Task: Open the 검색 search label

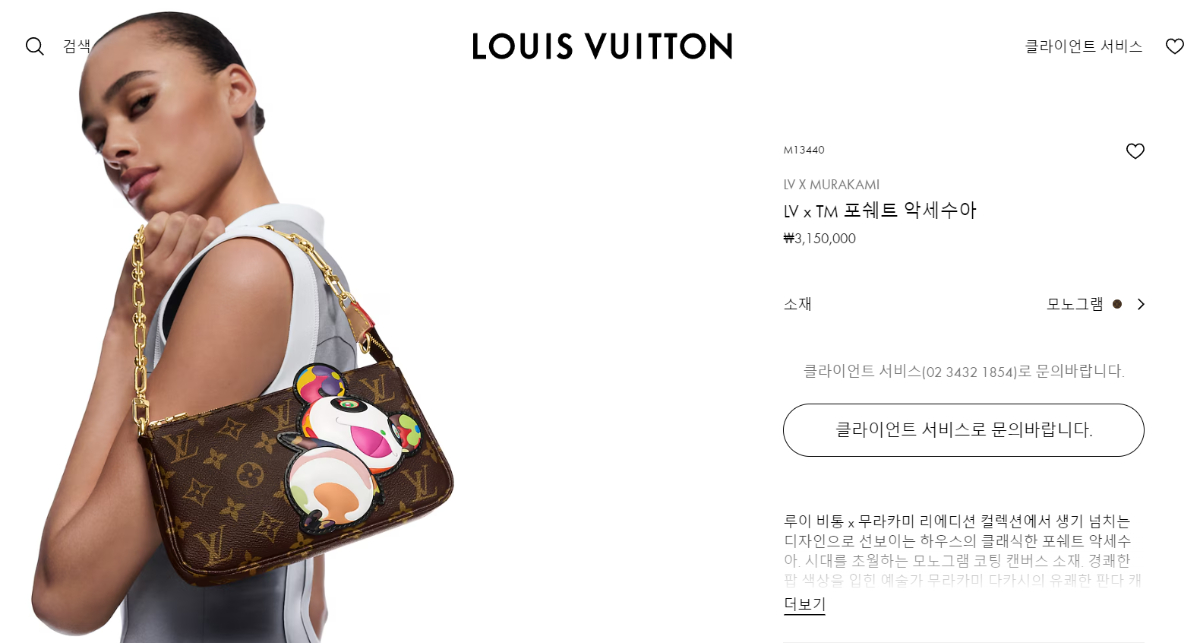Action: (x=77, y=46)
